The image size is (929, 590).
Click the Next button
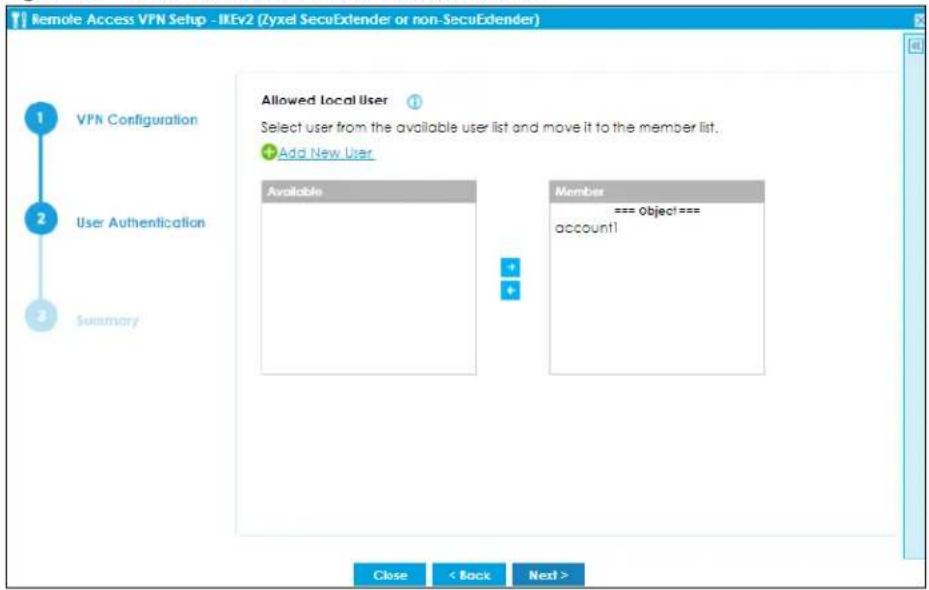point(548,575)
